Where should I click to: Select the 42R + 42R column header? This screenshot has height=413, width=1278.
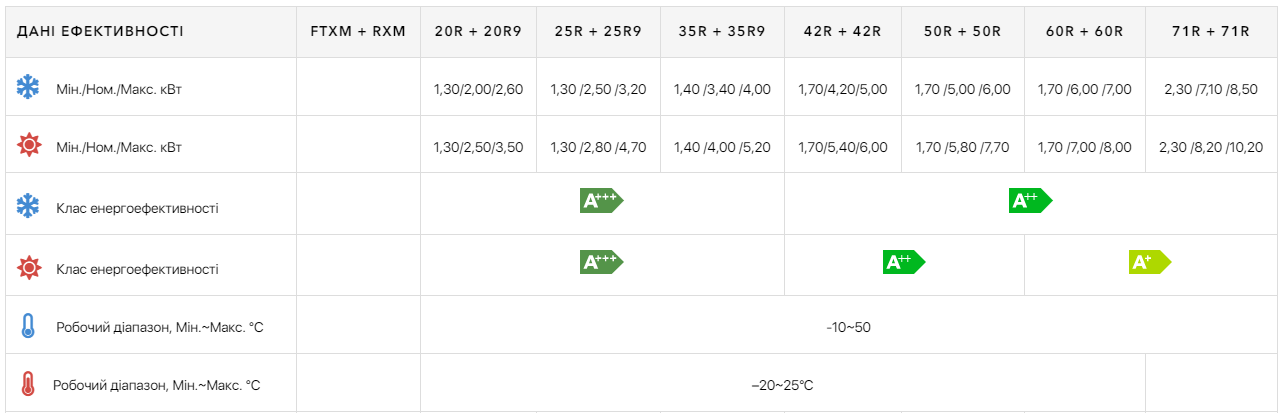pyautogui.click(x=842, y=31)
